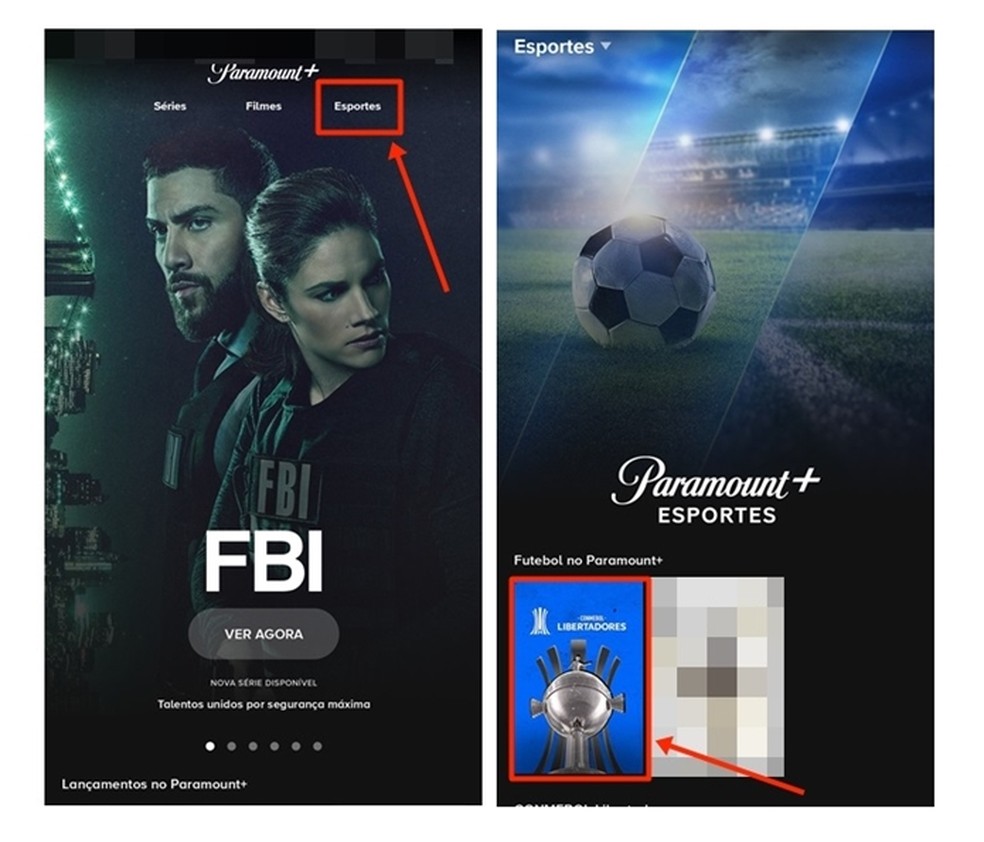Expand the Esportes dropdown arrow

(x=606, y=46)
